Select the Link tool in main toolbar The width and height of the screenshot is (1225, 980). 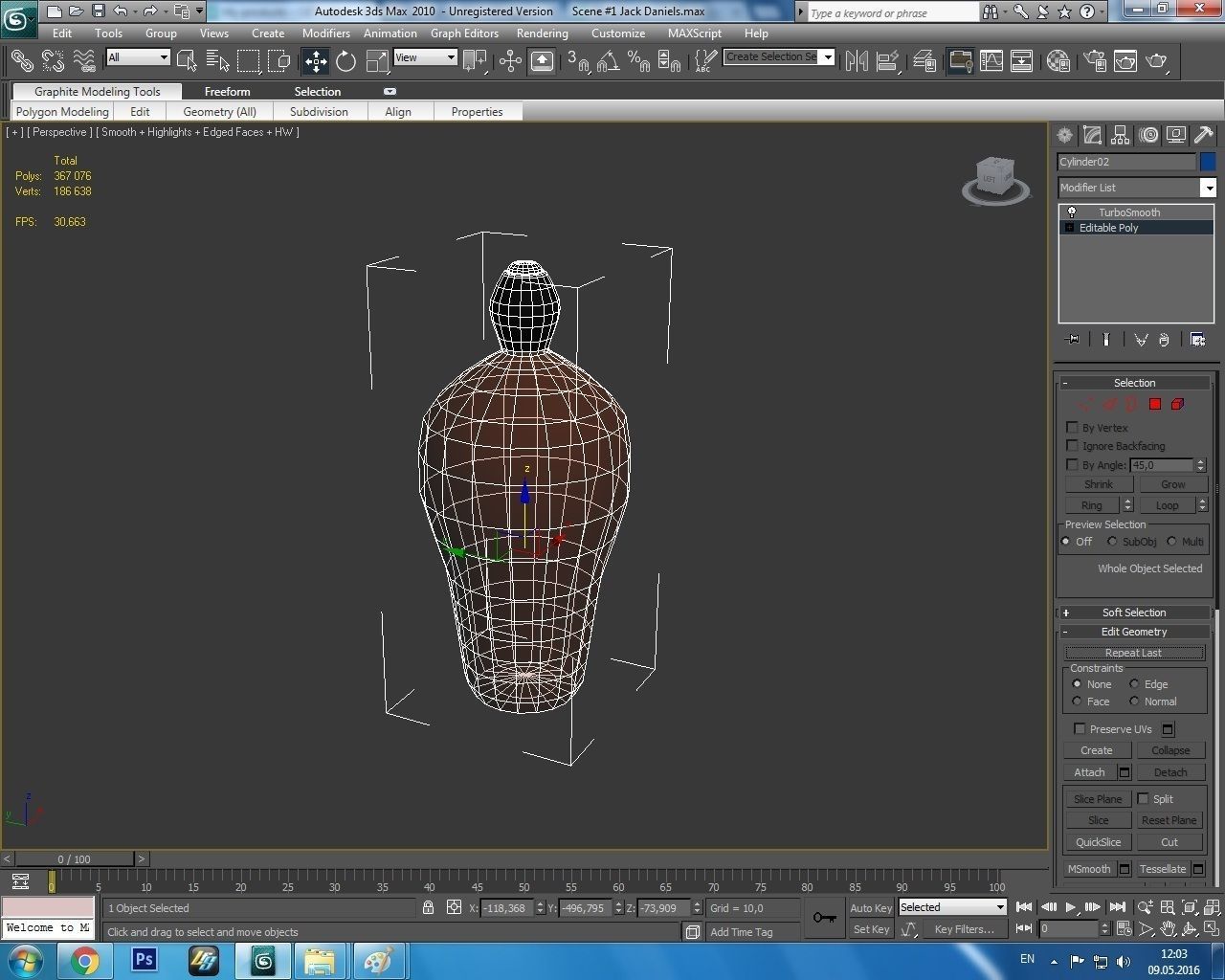(21, 61)
